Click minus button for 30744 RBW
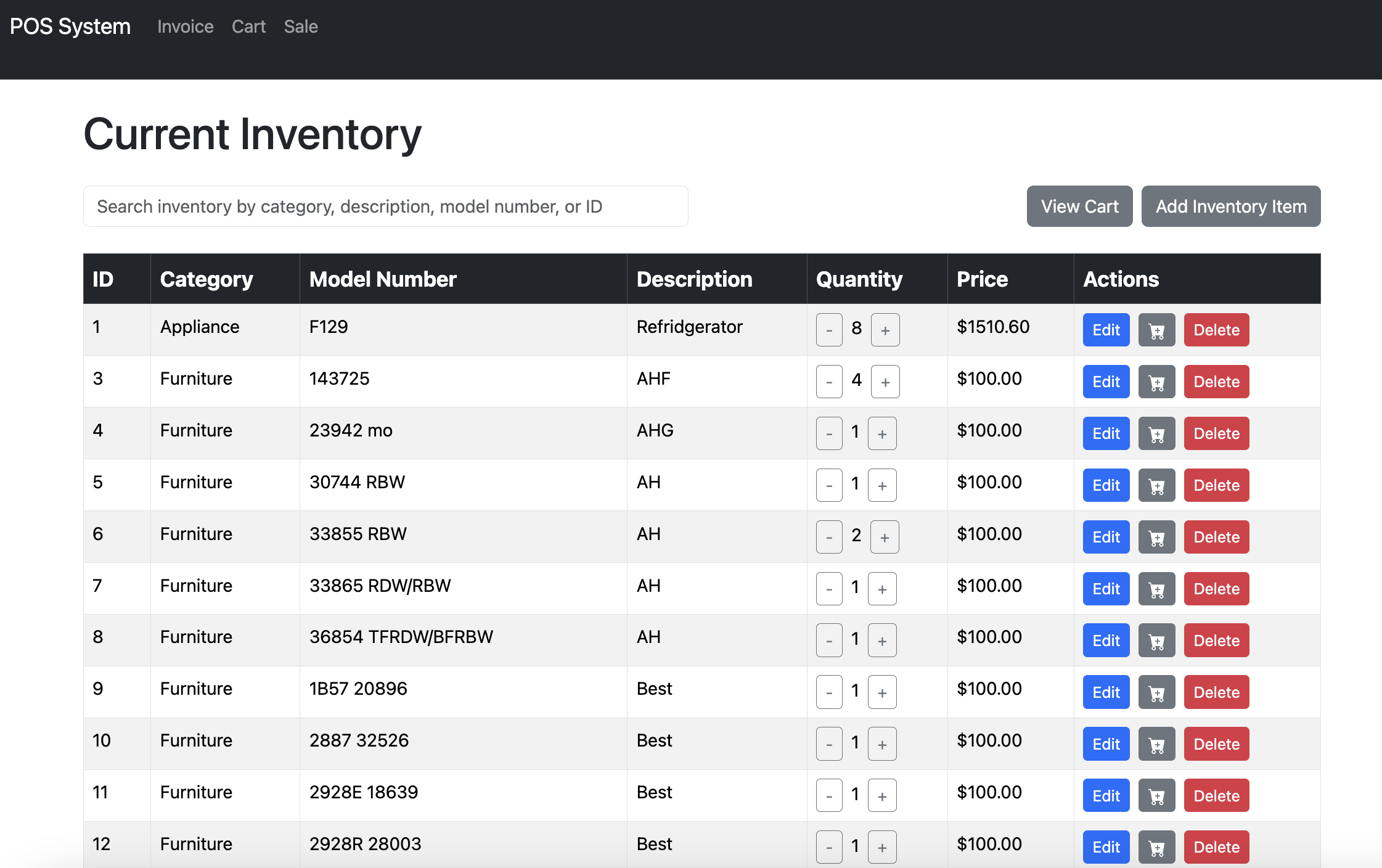Viewport: 1382px width, 868px height. pyautogui.click(x=829, y=485)
